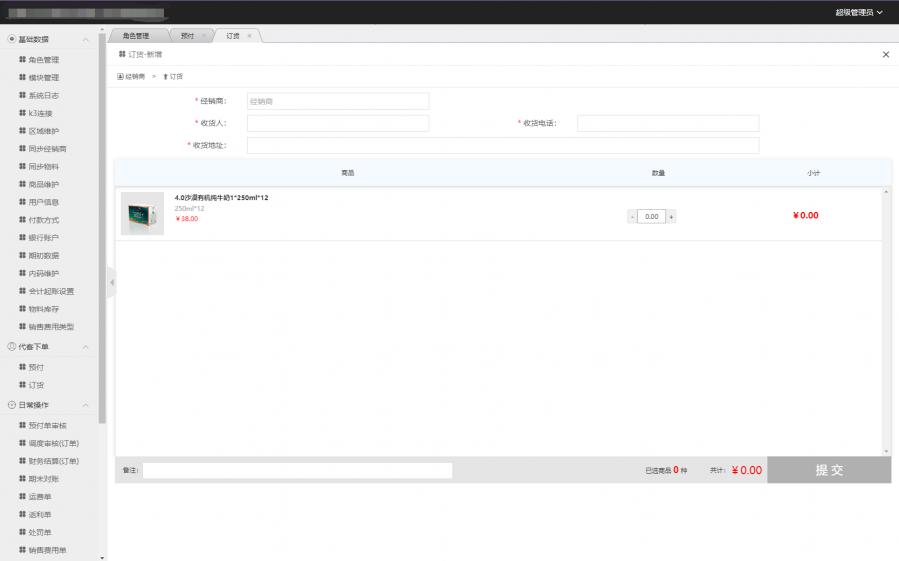The image size is (899, 561).
Task: Click the grid icon beside 角色管理
Action: [22, 60]
